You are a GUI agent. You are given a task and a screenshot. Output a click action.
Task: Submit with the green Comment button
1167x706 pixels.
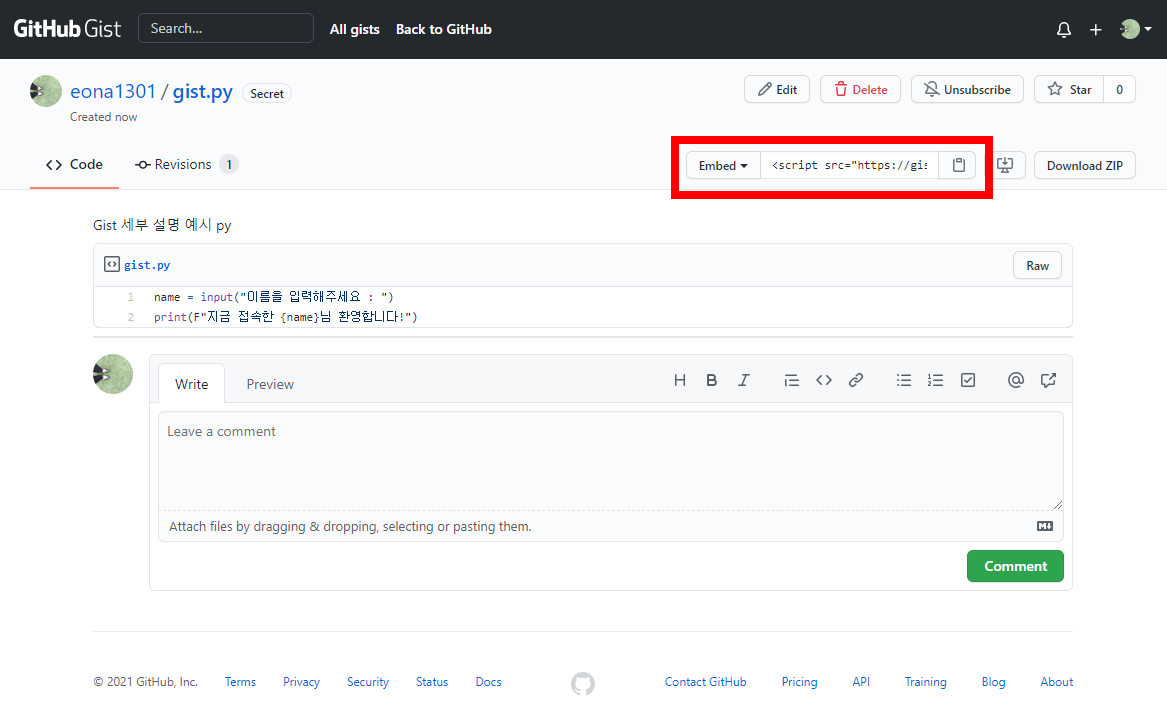[x=1015, y=566]
